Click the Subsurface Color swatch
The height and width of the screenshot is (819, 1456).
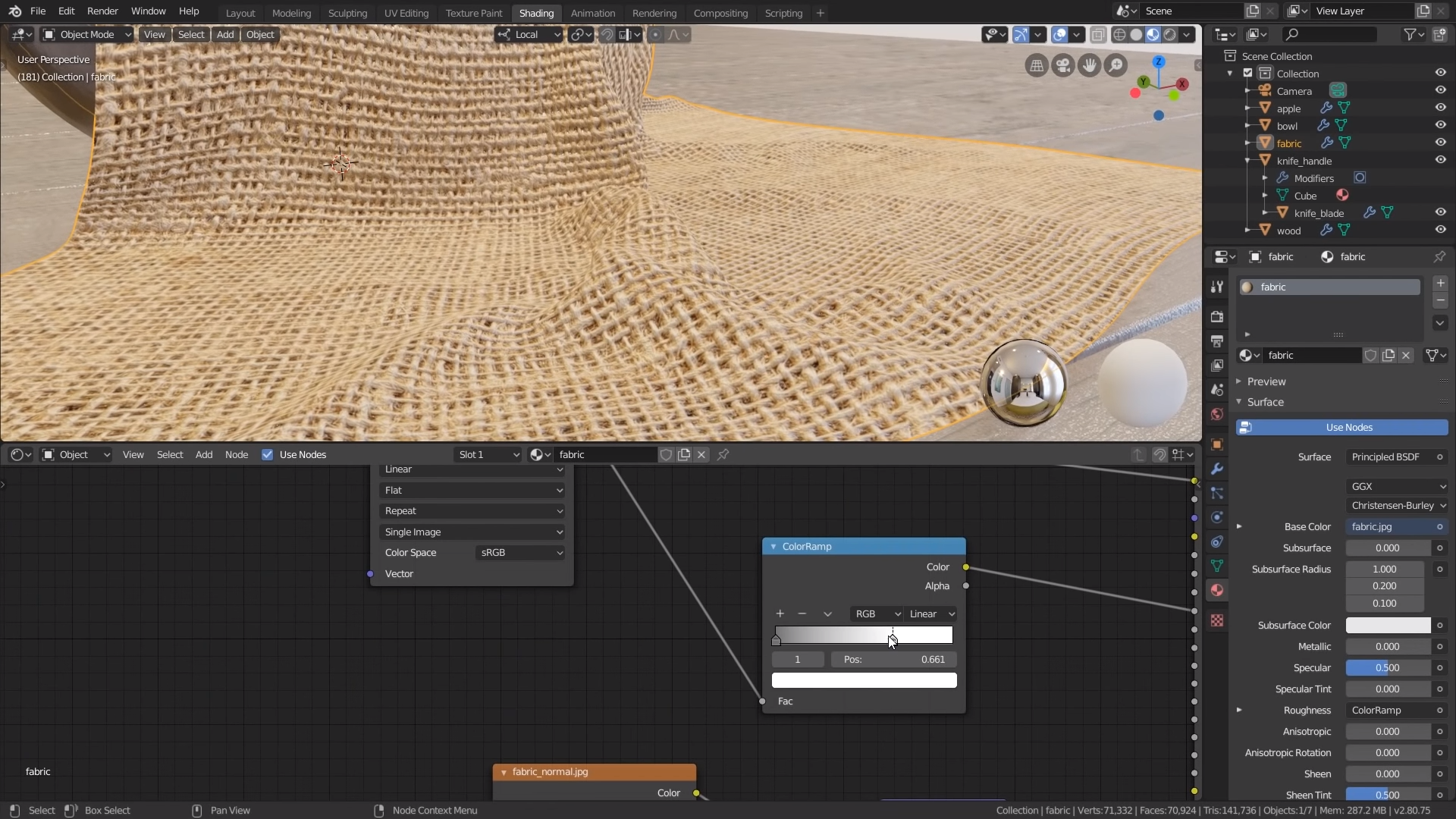1388,625
